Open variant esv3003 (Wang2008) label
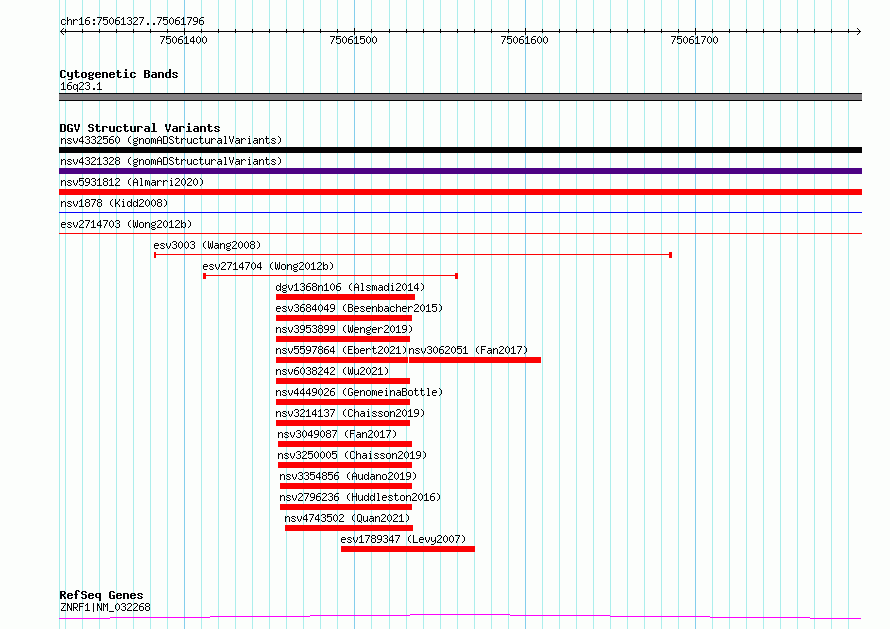890x629 pixels. point(207,245)
